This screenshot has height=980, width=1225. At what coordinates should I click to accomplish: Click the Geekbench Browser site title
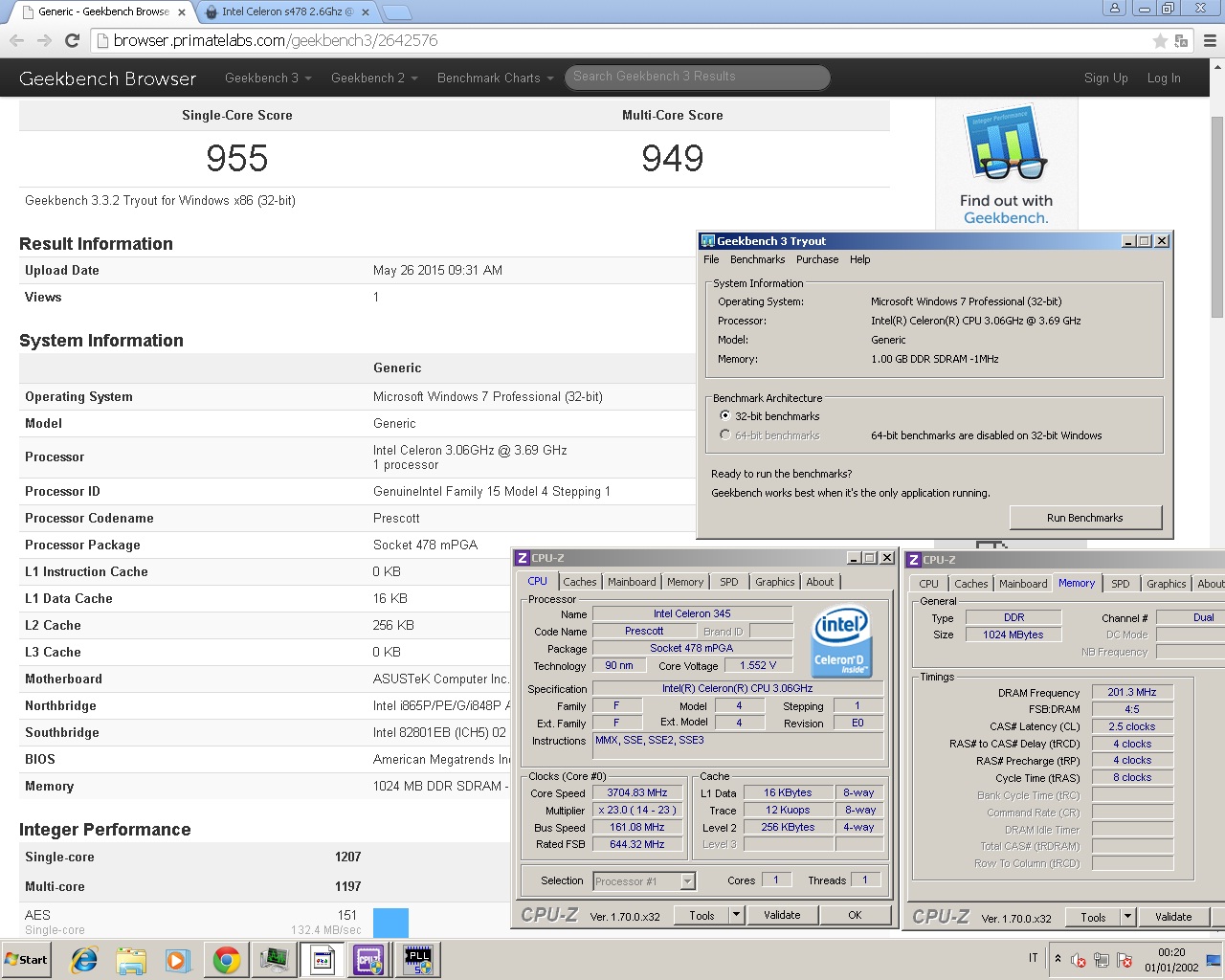[x=107, y=78]
